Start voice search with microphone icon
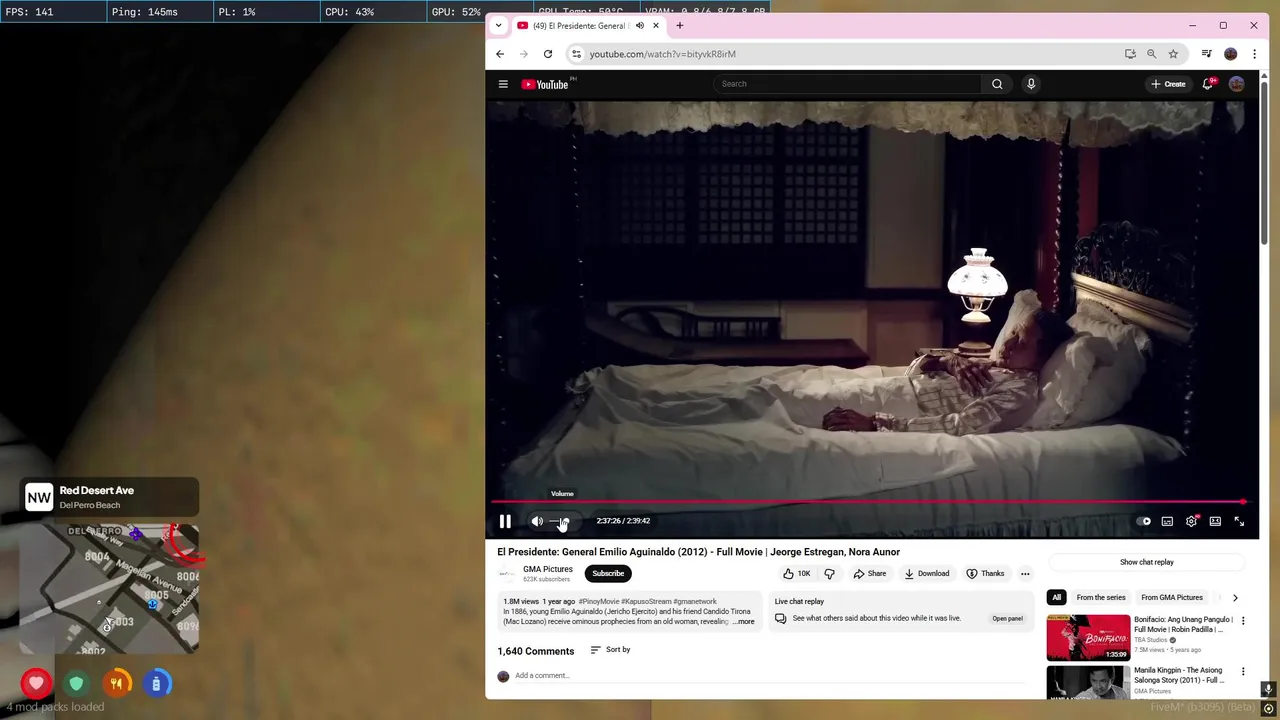 (1031, 84)
